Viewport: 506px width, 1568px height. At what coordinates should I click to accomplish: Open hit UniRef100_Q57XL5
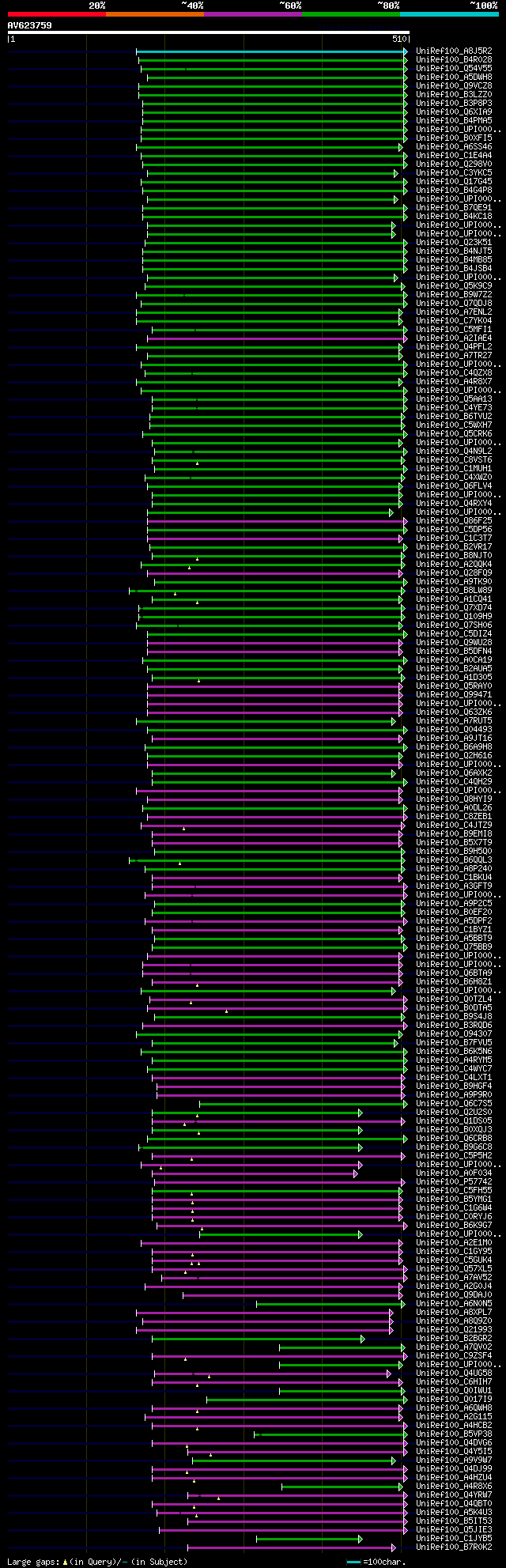455,1268
